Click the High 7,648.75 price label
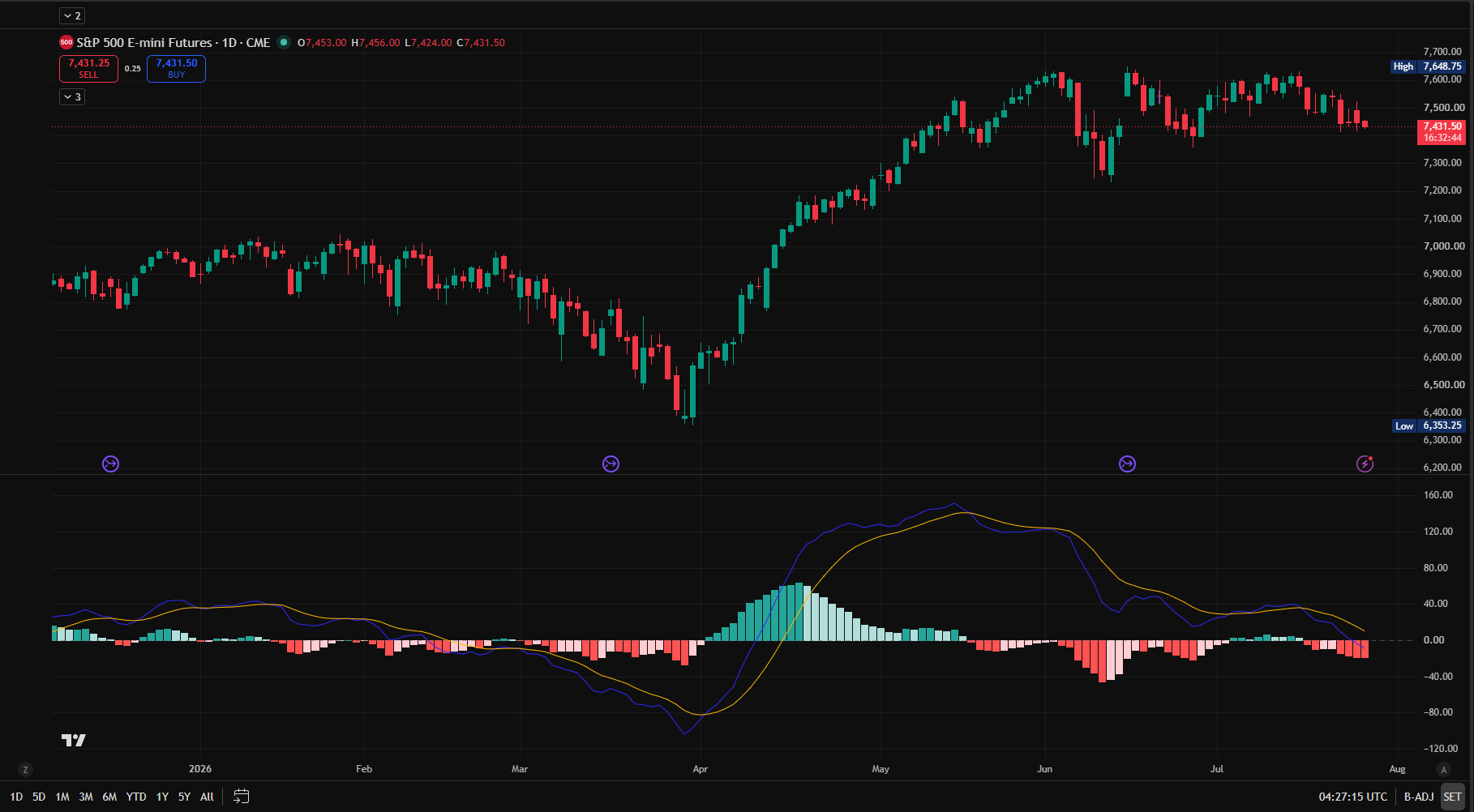 click(1427, 66)
